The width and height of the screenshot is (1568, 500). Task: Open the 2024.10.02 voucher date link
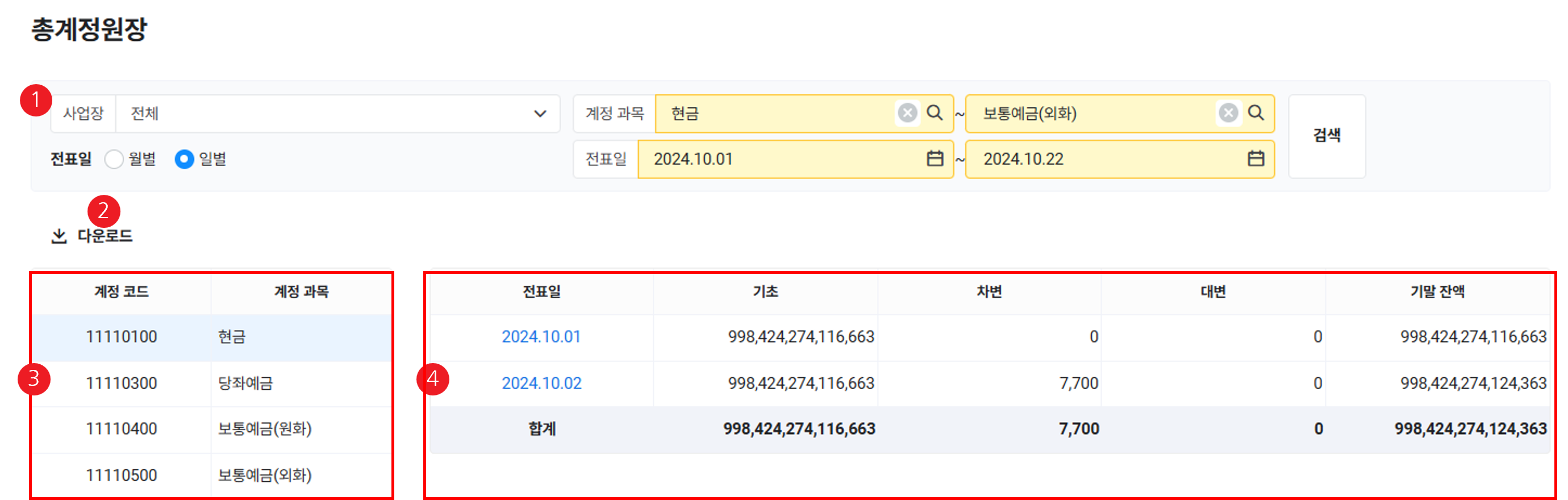(541, 383)
